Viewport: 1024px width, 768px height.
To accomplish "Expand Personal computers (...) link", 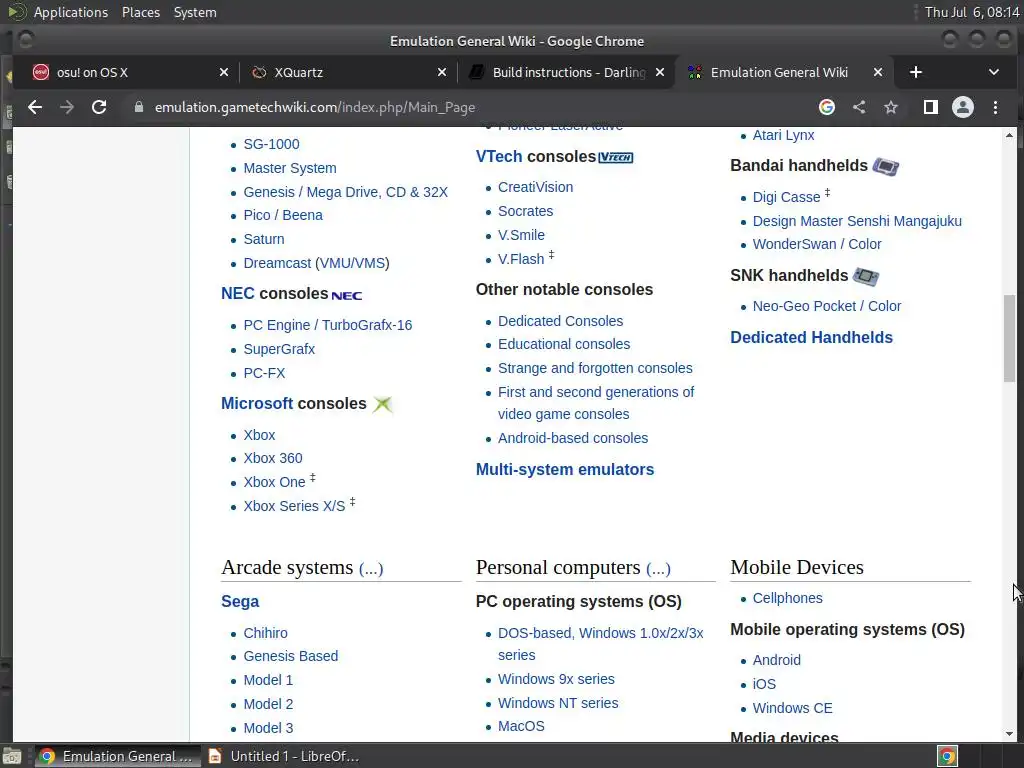I will (x=658, y=568).
